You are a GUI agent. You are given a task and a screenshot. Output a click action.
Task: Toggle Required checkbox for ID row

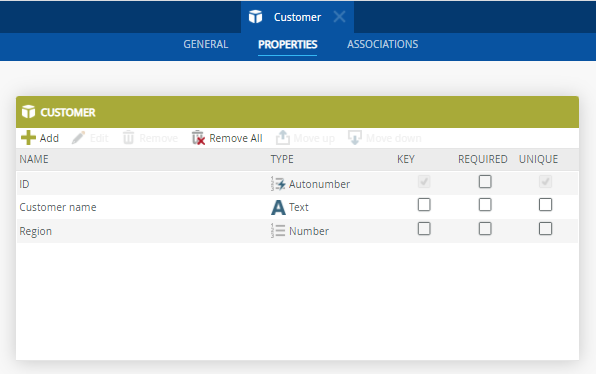tap(485, 182)
